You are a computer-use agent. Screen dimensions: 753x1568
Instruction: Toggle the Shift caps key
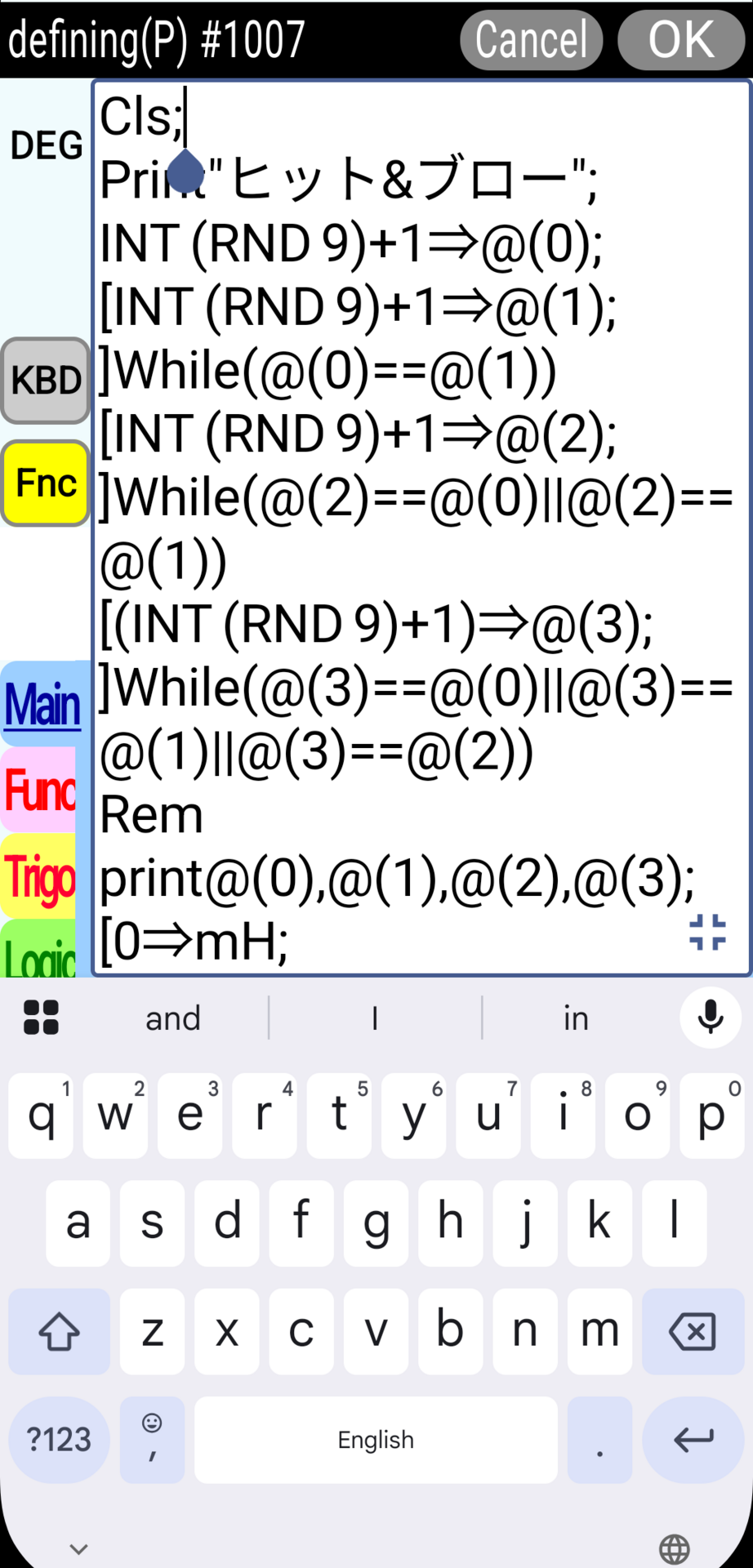point(59,1331)
